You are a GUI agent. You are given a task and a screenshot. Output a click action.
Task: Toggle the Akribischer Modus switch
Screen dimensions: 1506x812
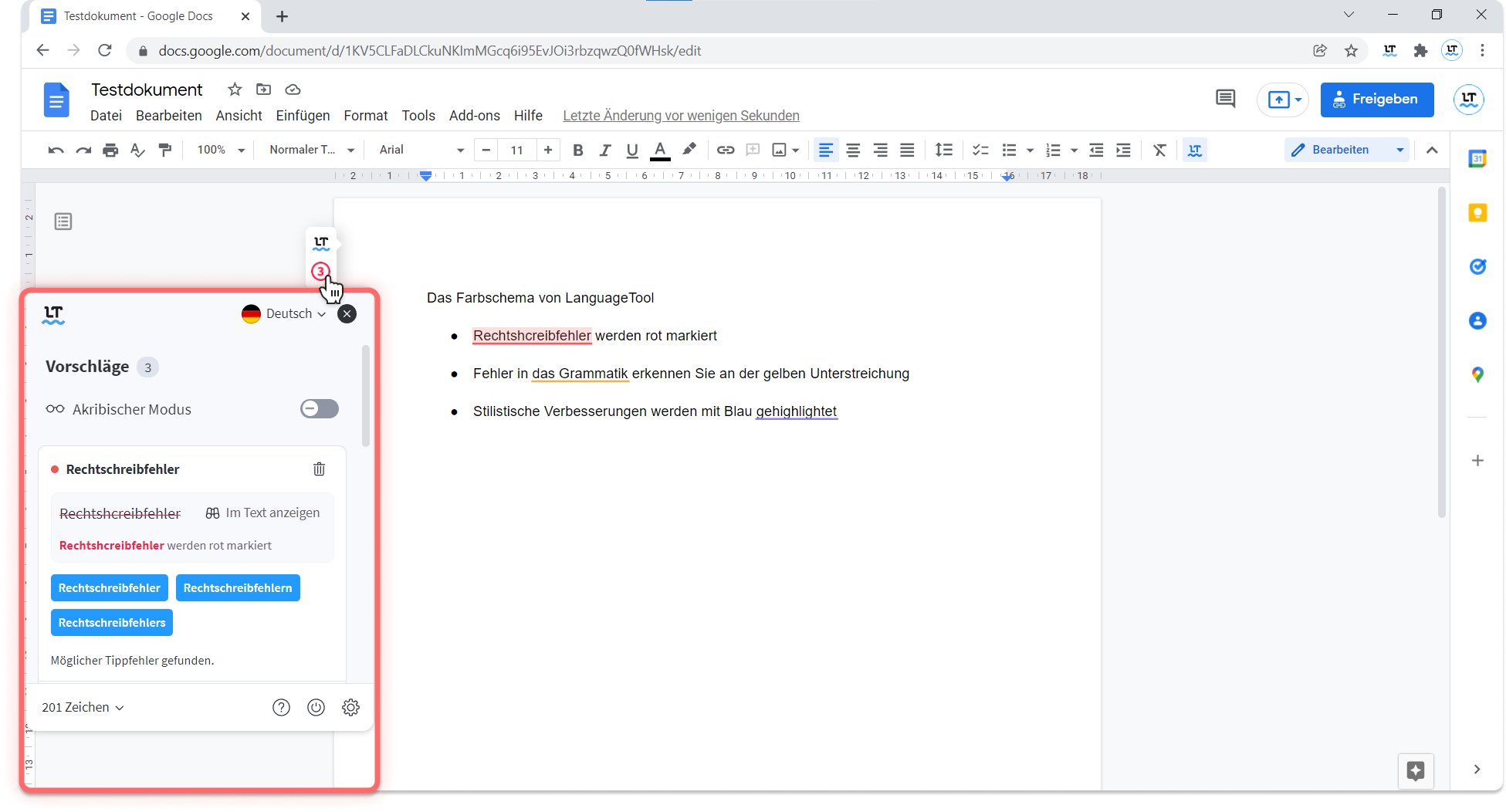[x=320, y=409]
